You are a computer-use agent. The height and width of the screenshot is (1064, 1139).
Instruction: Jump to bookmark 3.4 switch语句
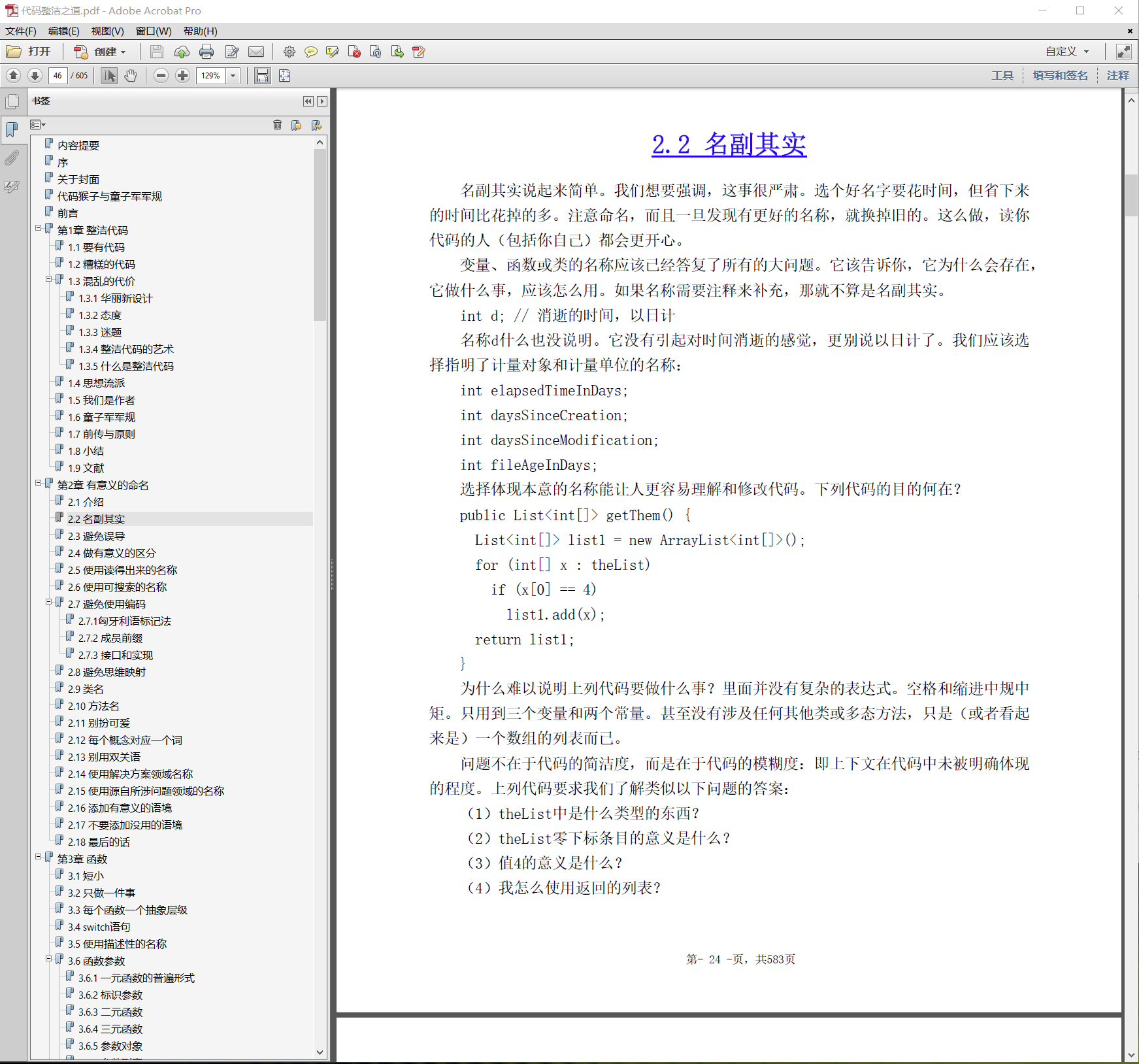[x=99, y=927]
